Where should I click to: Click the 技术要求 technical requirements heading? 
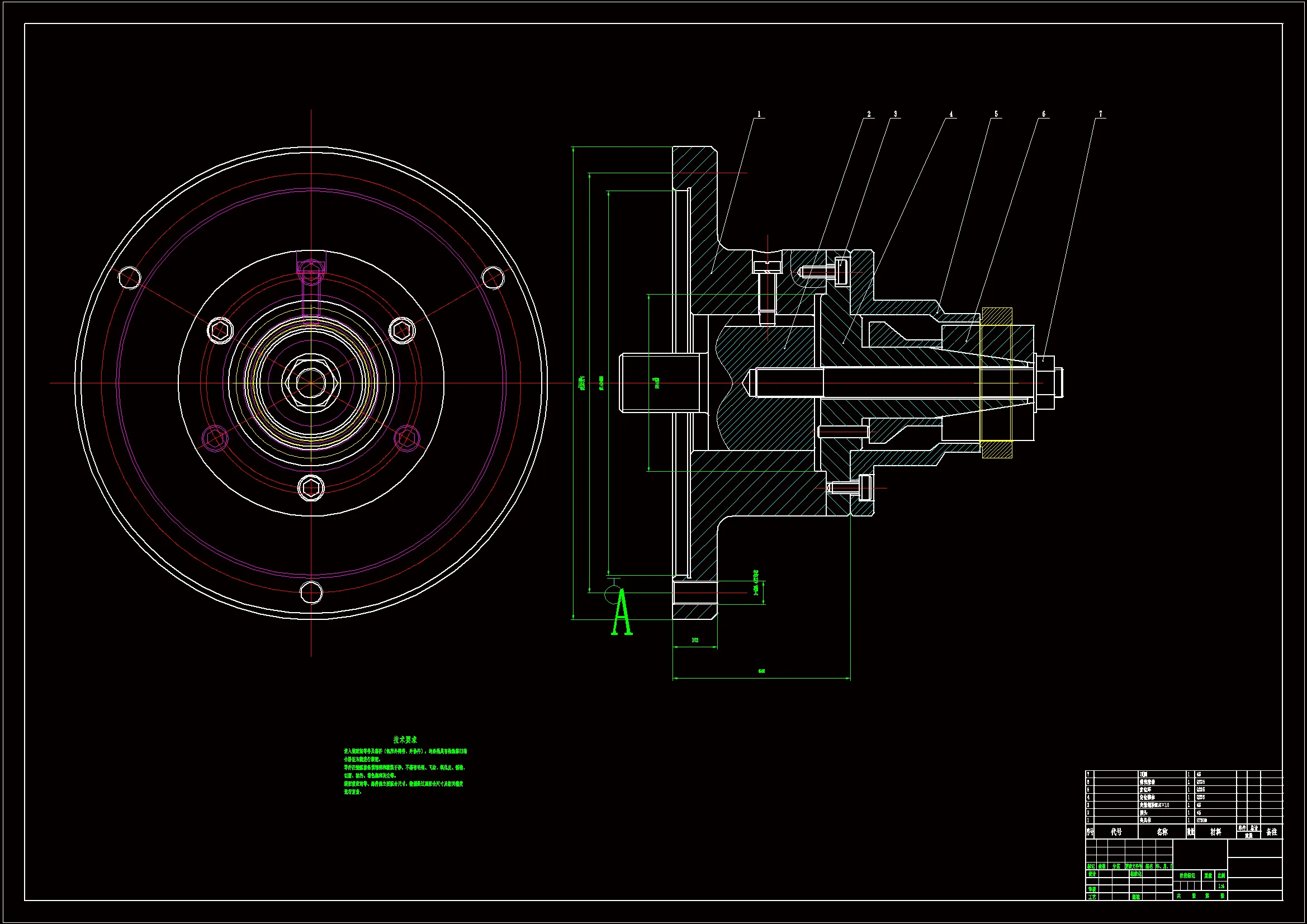[x=405, y=740]
